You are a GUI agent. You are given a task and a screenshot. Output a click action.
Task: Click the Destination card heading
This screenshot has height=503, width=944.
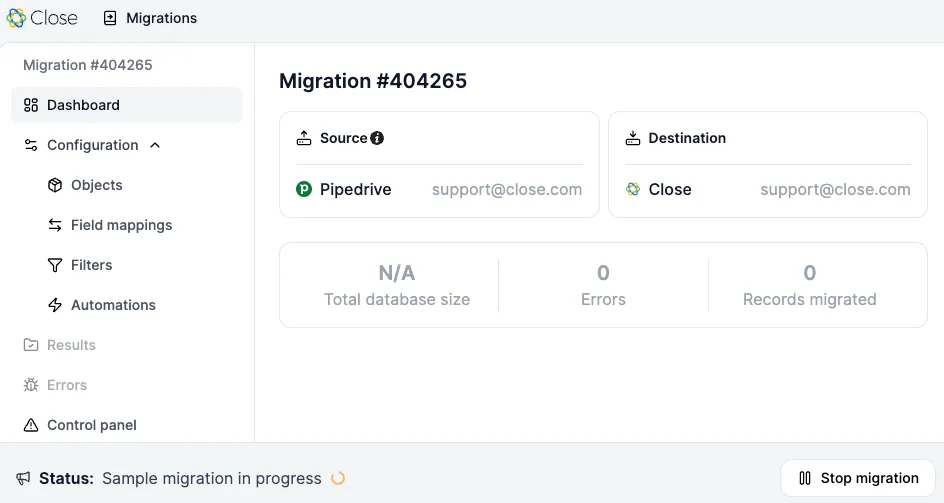[x=687, y=138]
